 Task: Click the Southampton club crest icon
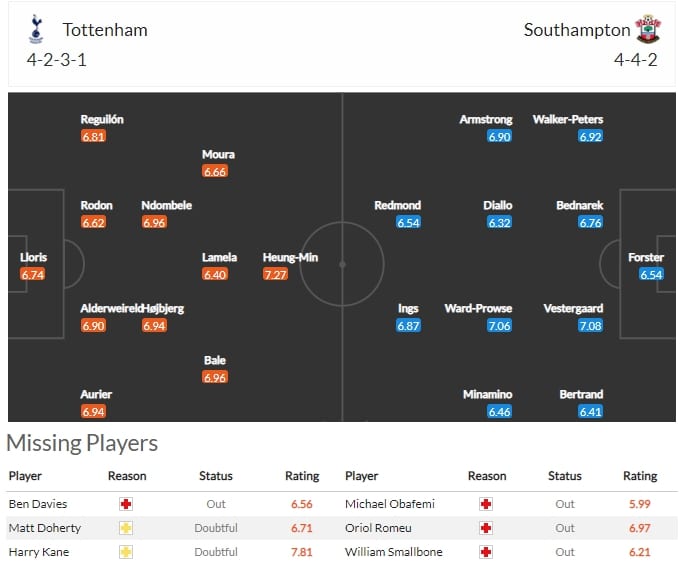pyautogui.click(x=648, y=29)
